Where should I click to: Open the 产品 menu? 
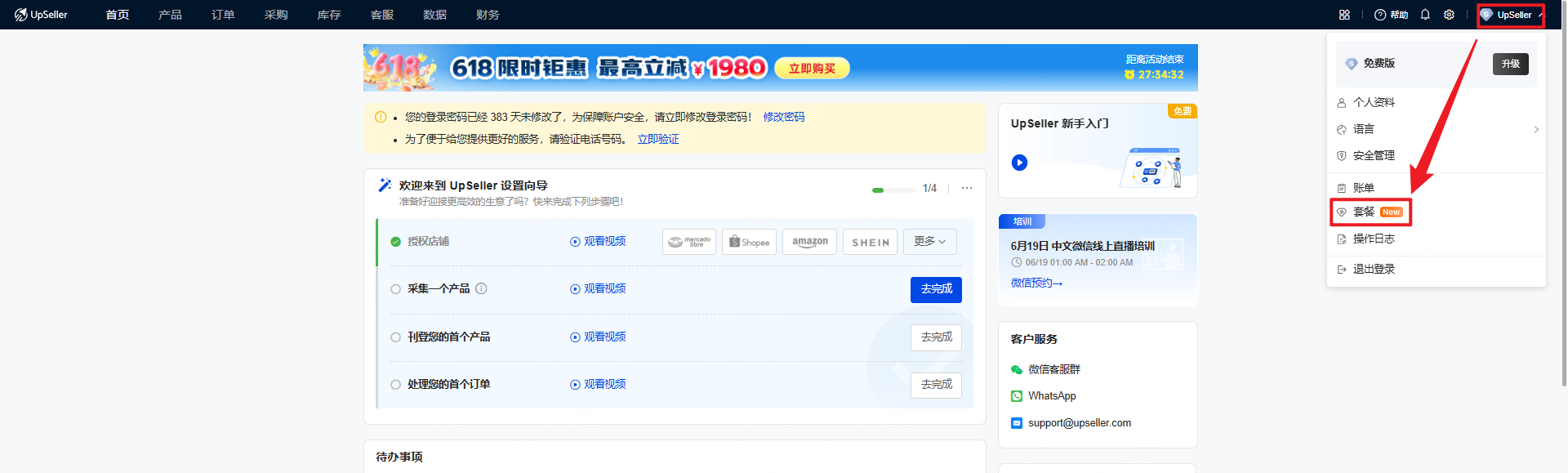pyautogui.click(x=170, y=15)
